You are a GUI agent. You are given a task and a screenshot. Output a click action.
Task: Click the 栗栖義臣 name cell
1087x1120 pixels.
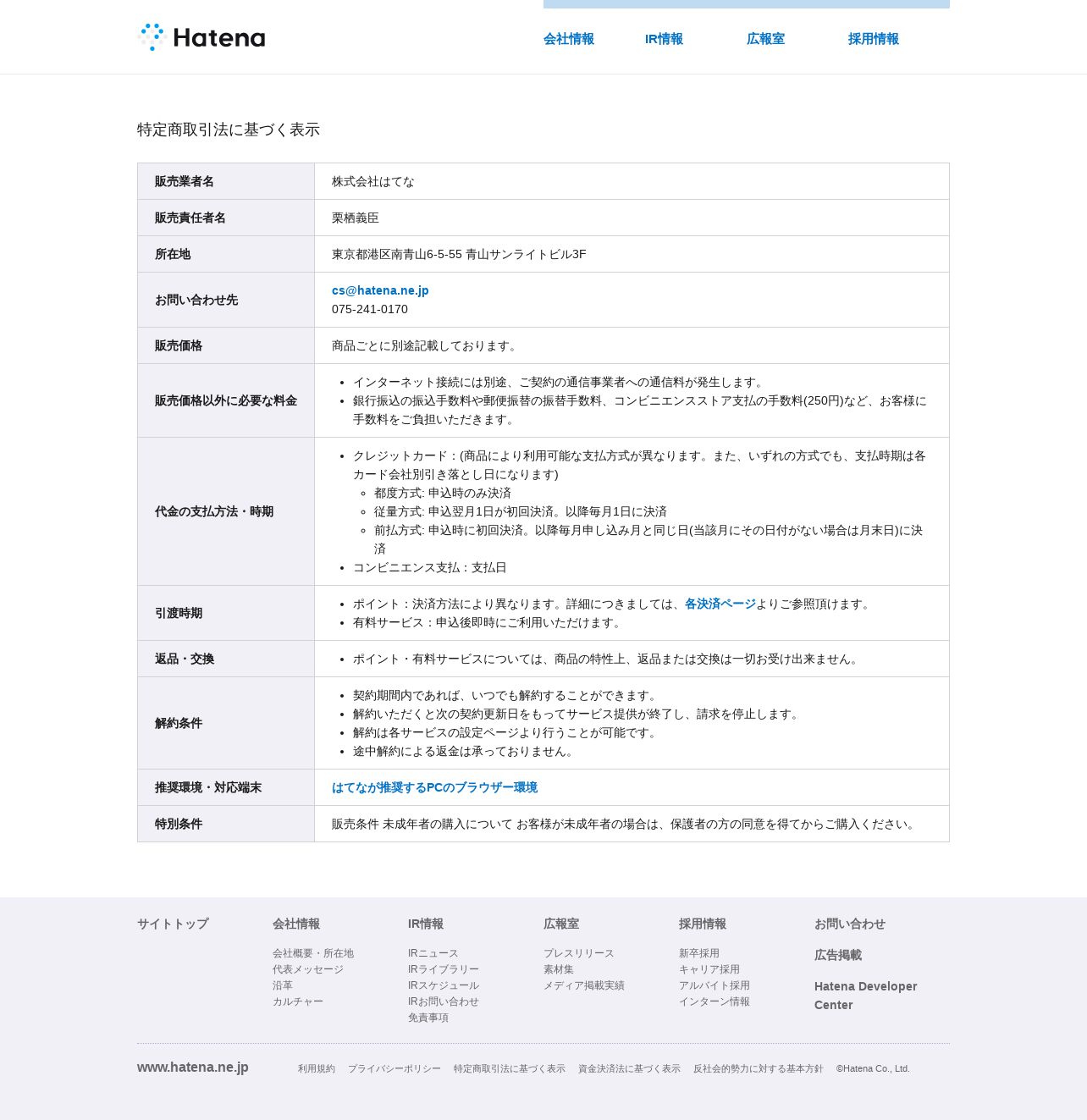click(632, 218)
